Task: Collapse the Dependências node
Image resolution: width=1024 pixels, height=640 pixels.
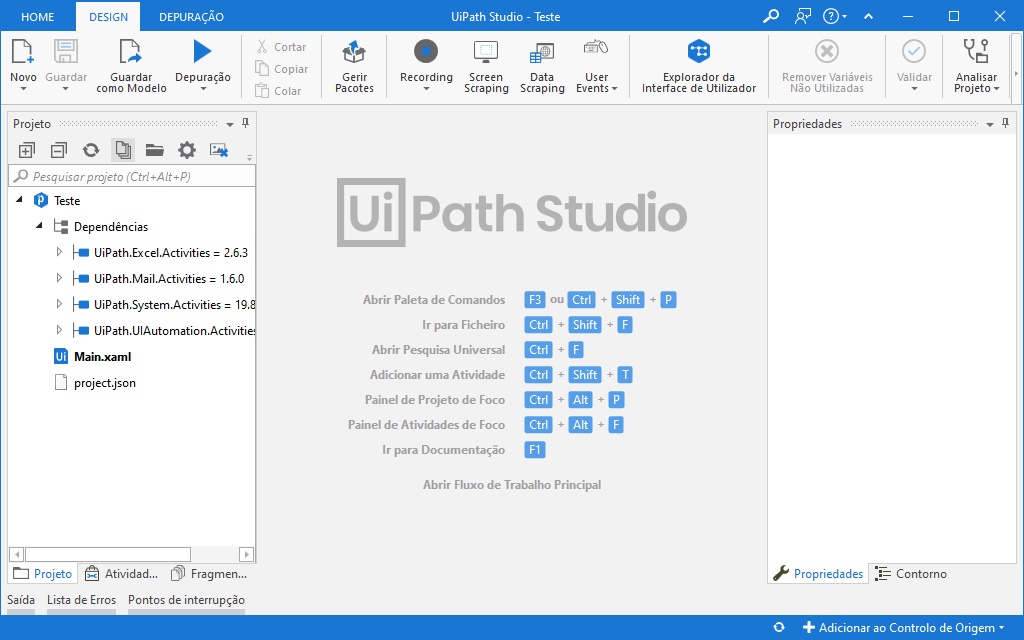Action: [x=39, y=226]
